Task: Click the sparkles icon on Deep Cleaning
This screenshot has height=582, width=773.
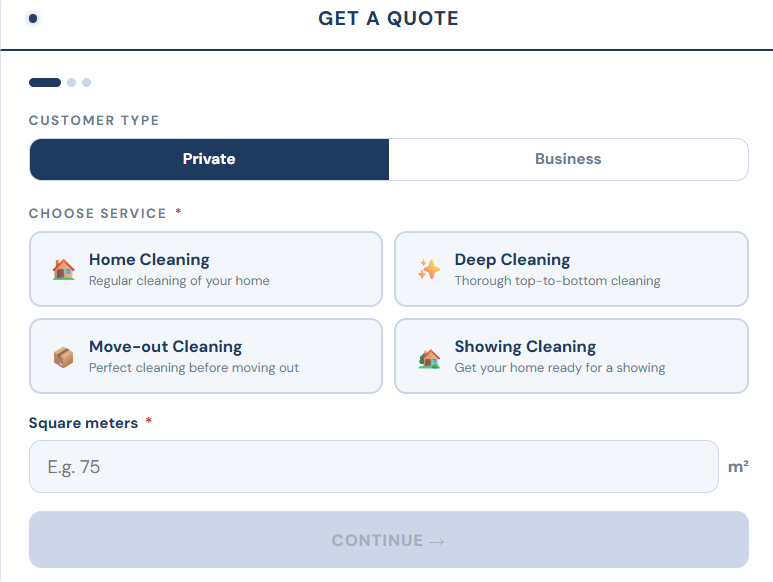Action: (429, 270)
